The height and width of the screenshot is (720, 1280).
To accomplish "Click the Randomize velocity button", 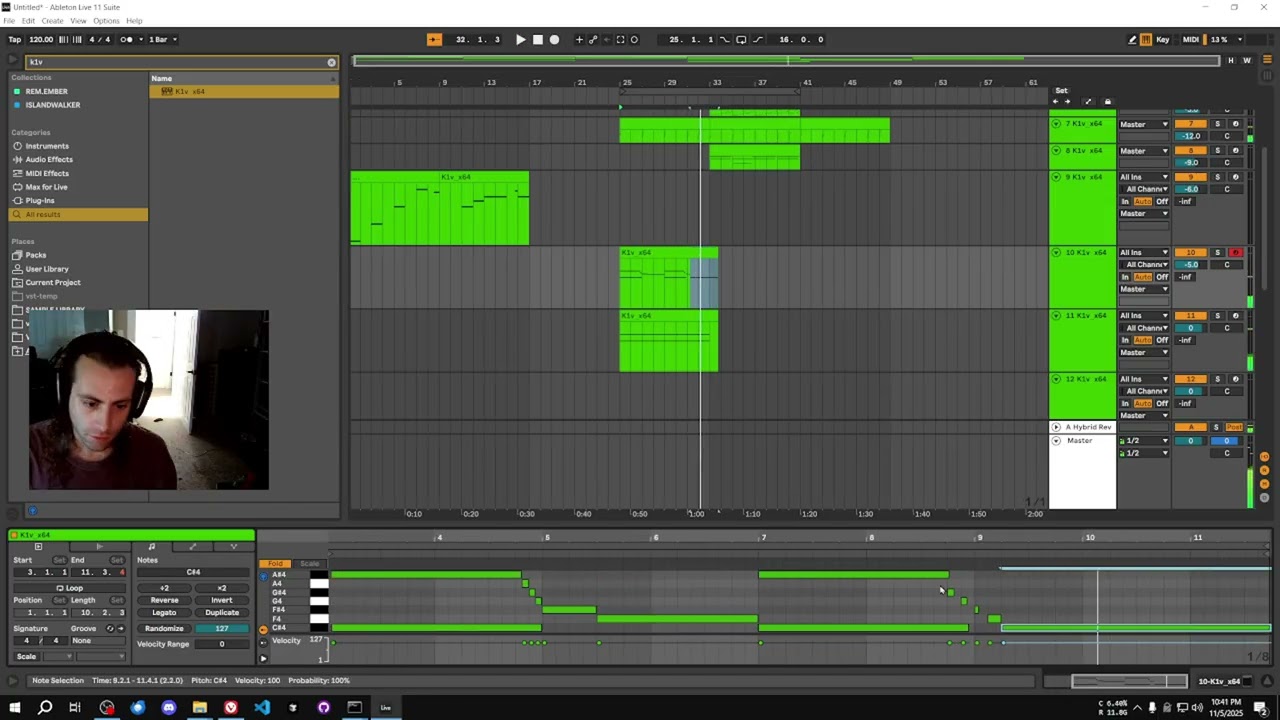I will [164, 629].
